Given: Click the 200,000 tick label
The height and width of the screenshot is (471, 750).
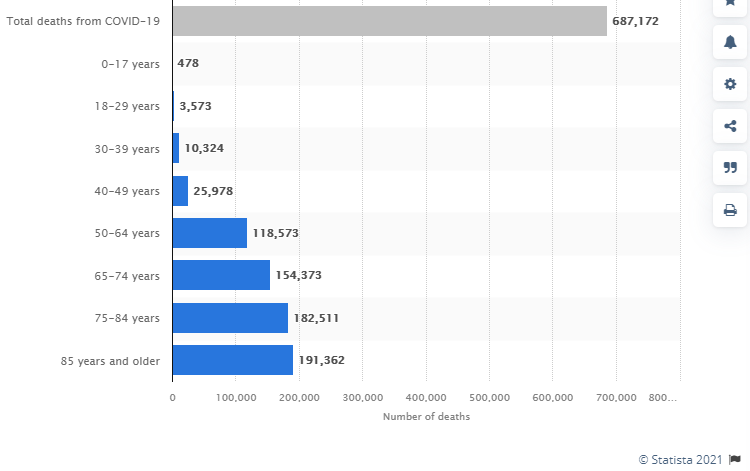Looking at the screenshot, I should click(299, 397).
